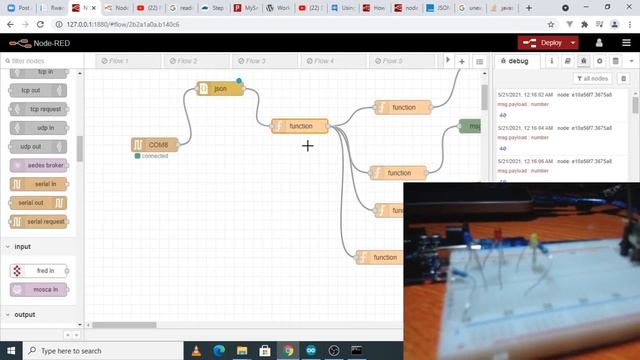Open the Windows Start menu

[x=11, y=351]
